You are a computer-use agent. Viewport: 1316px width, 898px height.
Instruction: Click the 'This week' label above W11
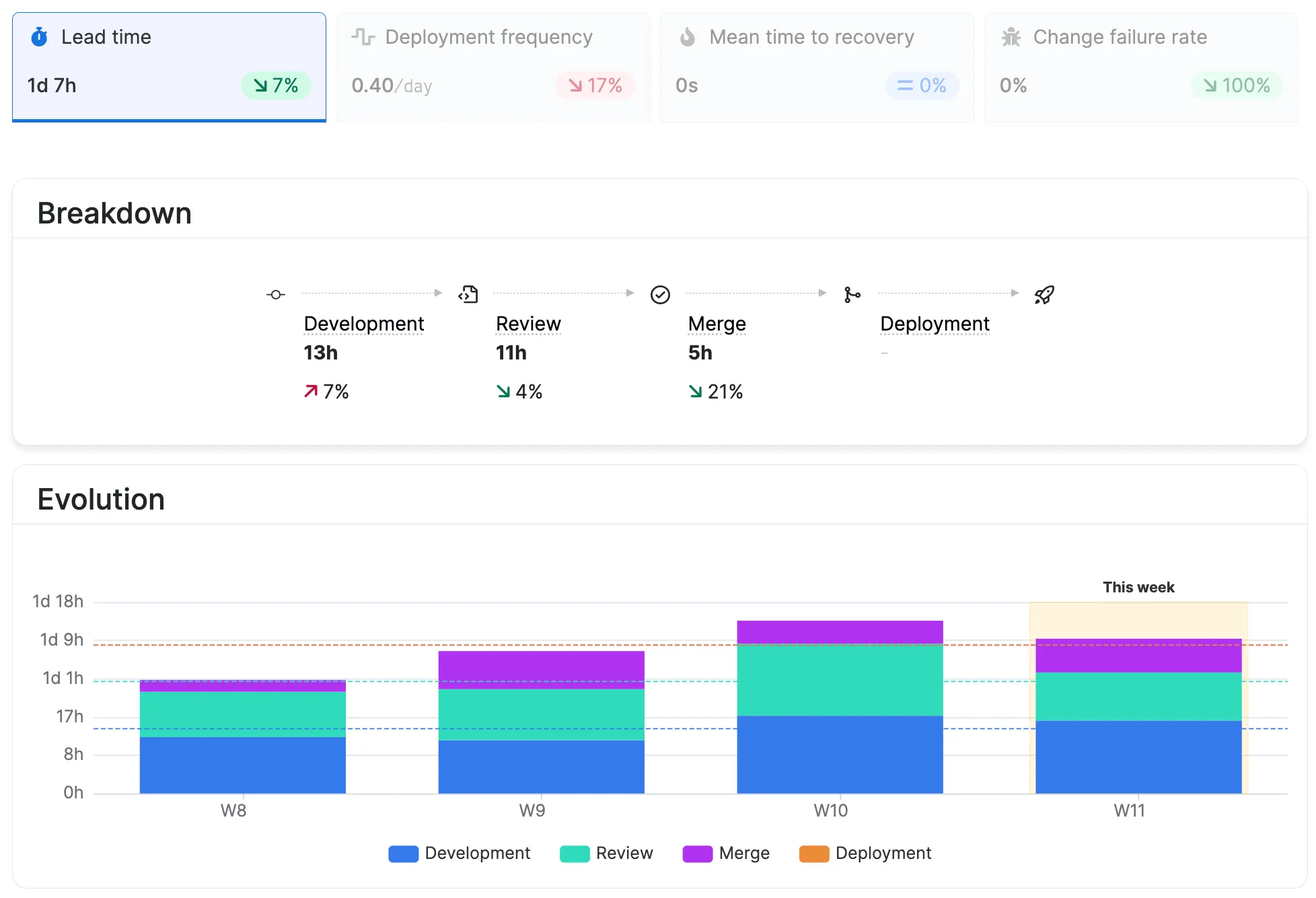pyautogui.click(x=1138, y=587)
